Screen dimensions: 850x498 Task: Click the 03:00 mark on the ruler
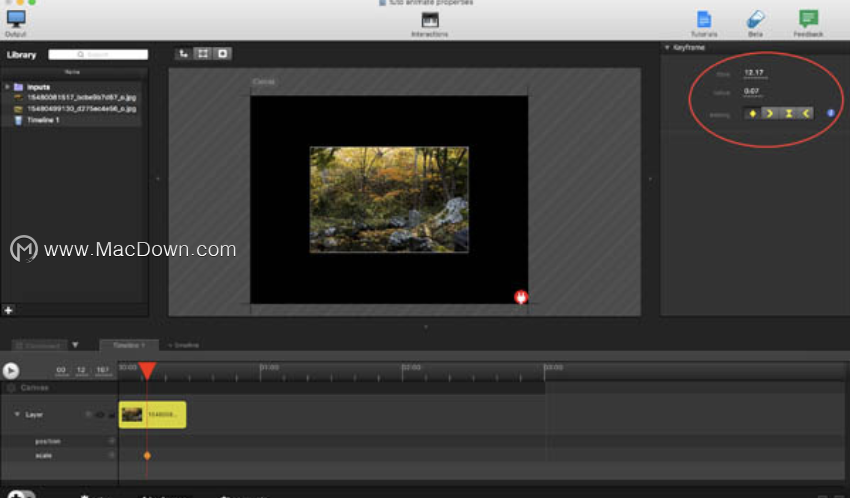click(x=553, y=367)
